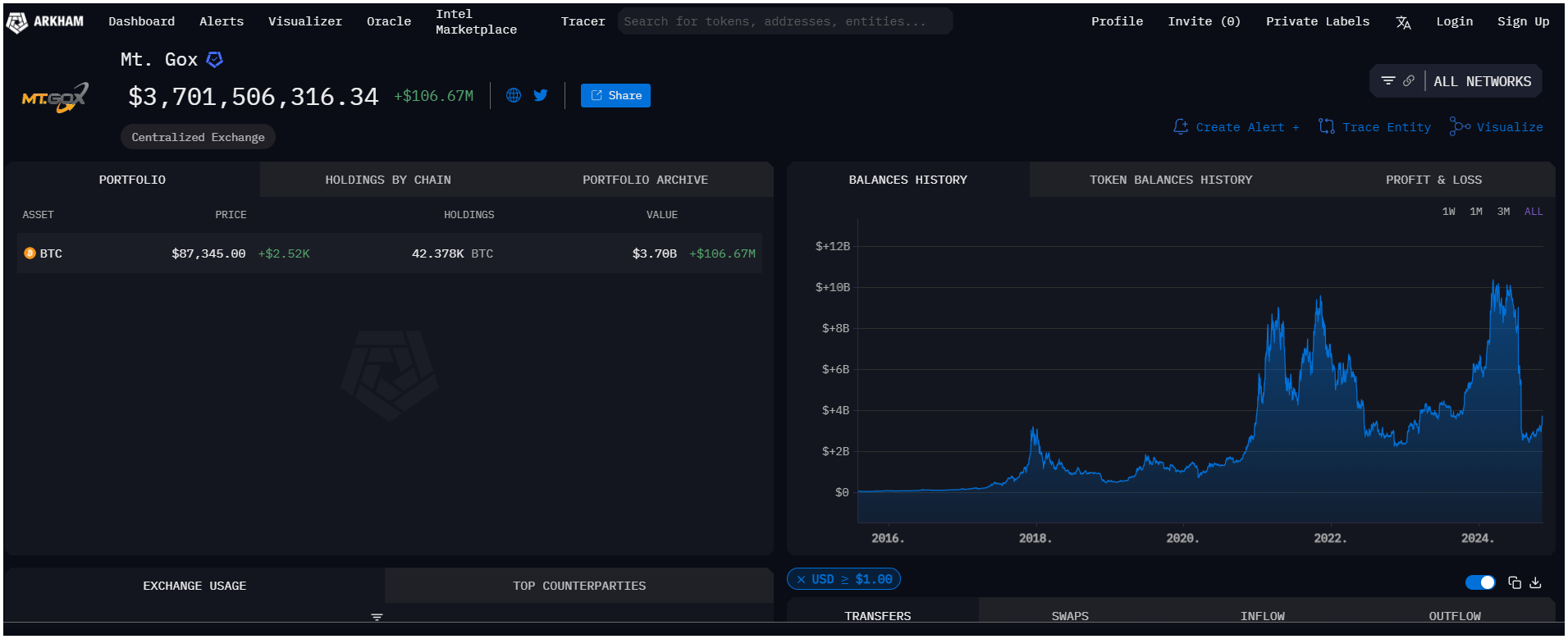Viewport: 1568px width, 639px height.
Task: Click the Visualize graph icon
Action: 1460,126
